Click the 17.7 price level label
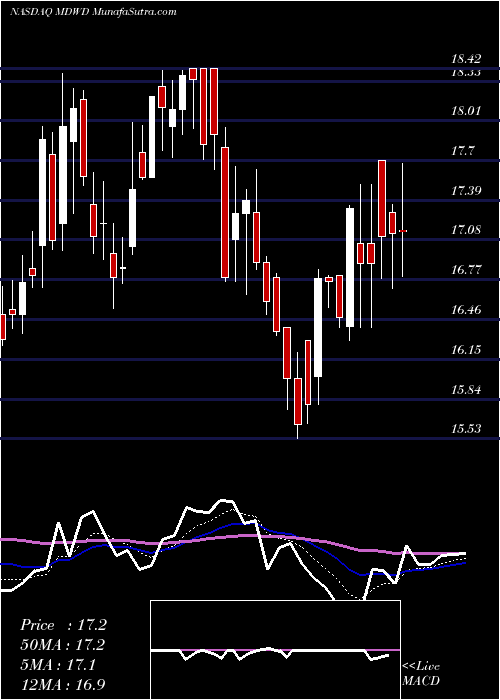This screenshot has width=500, height=700. click(462, 151)
